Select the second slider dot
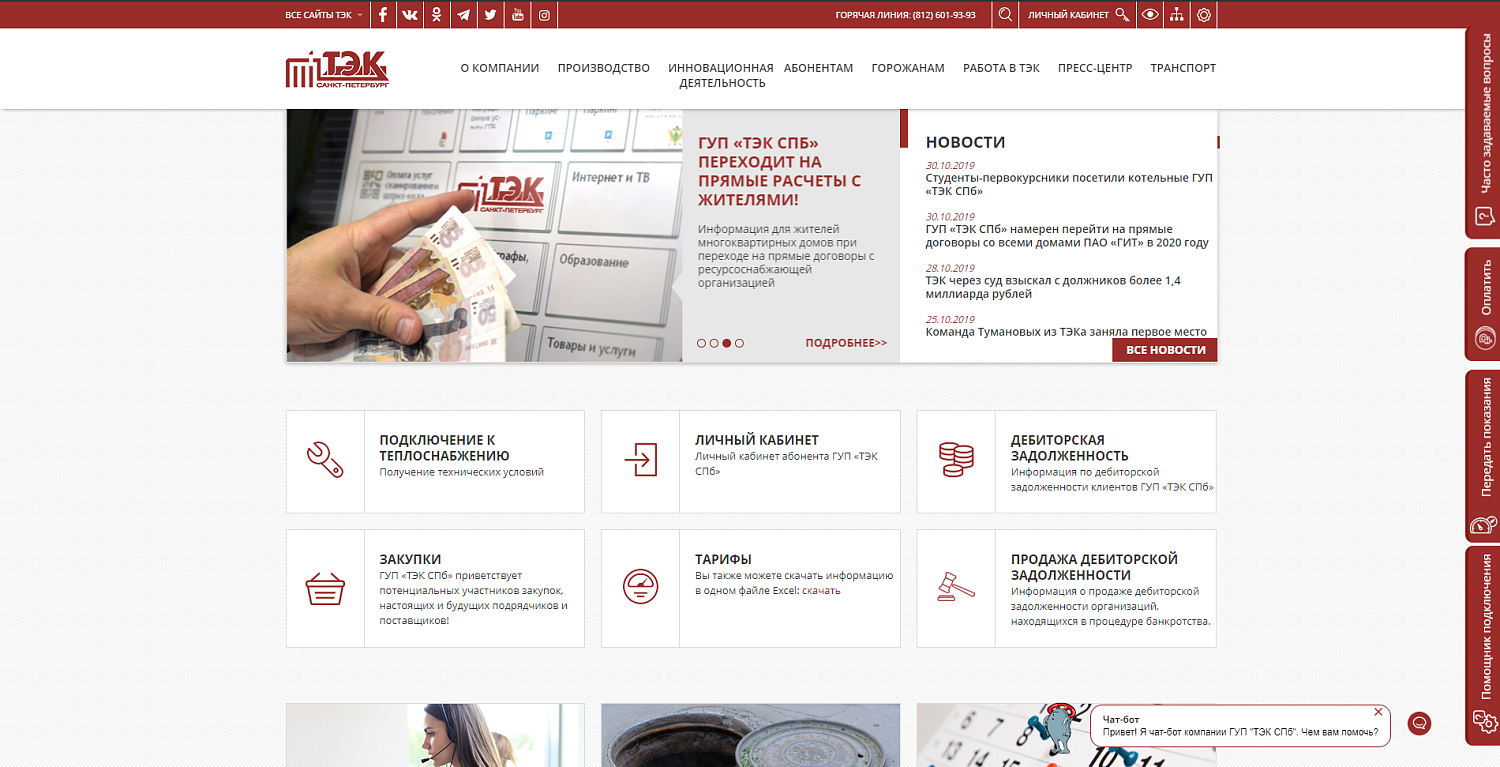1500x767 pixels. point(714,343)
